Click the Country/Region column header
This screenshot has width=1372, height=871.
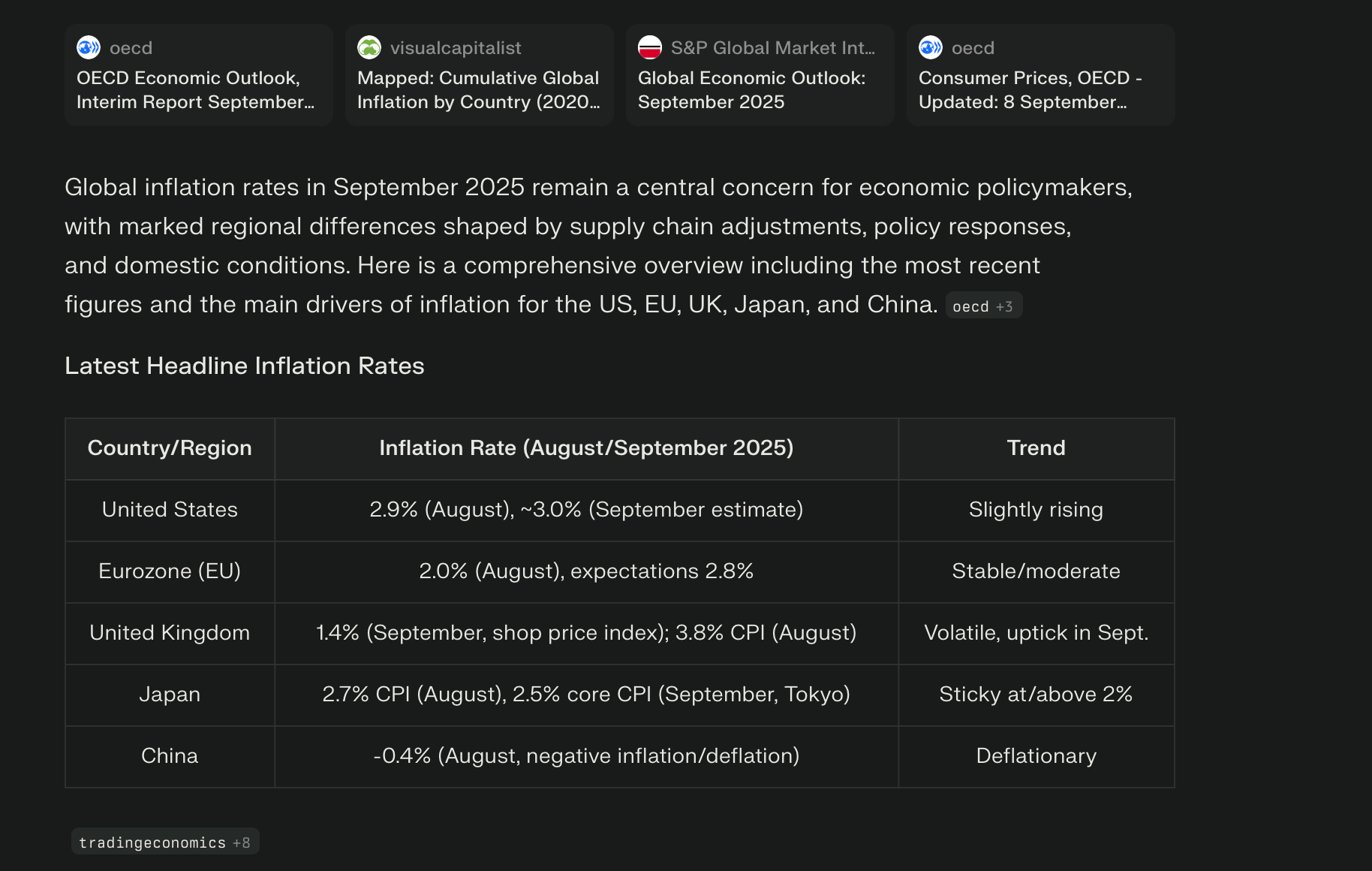coord(170,448)
